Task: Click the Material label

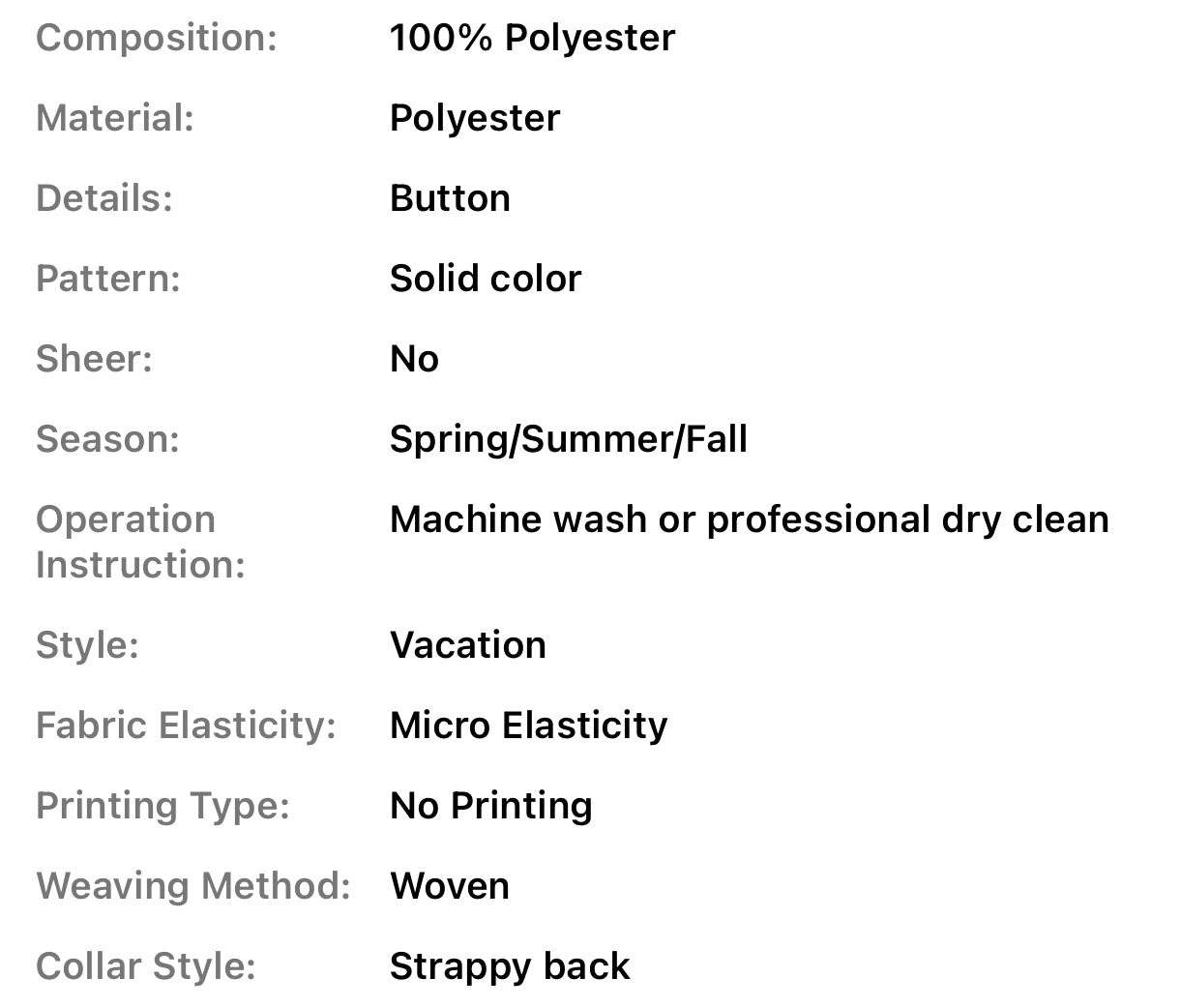Action: pos(115,118)
